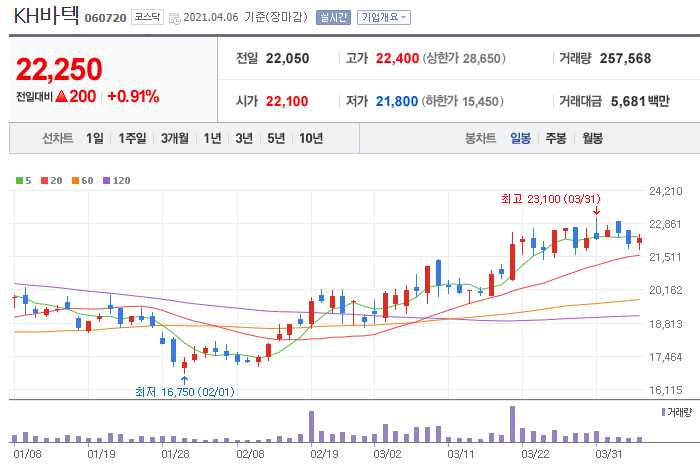Click the current price 22,250

59,70
